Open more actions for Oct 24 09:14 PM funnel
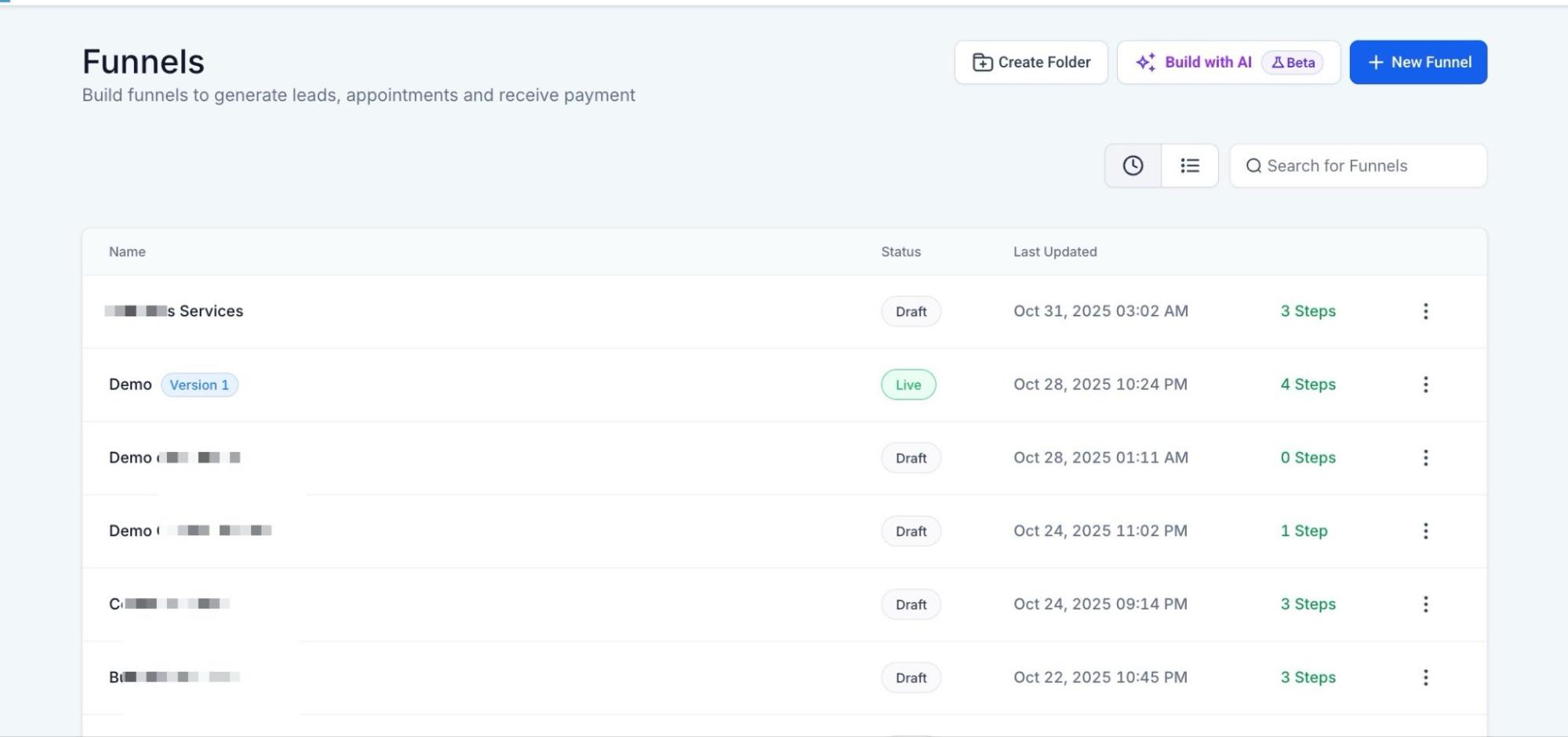Viewport: 1568px width, 737px height. pyautogui.click(x=1425, y=604)
